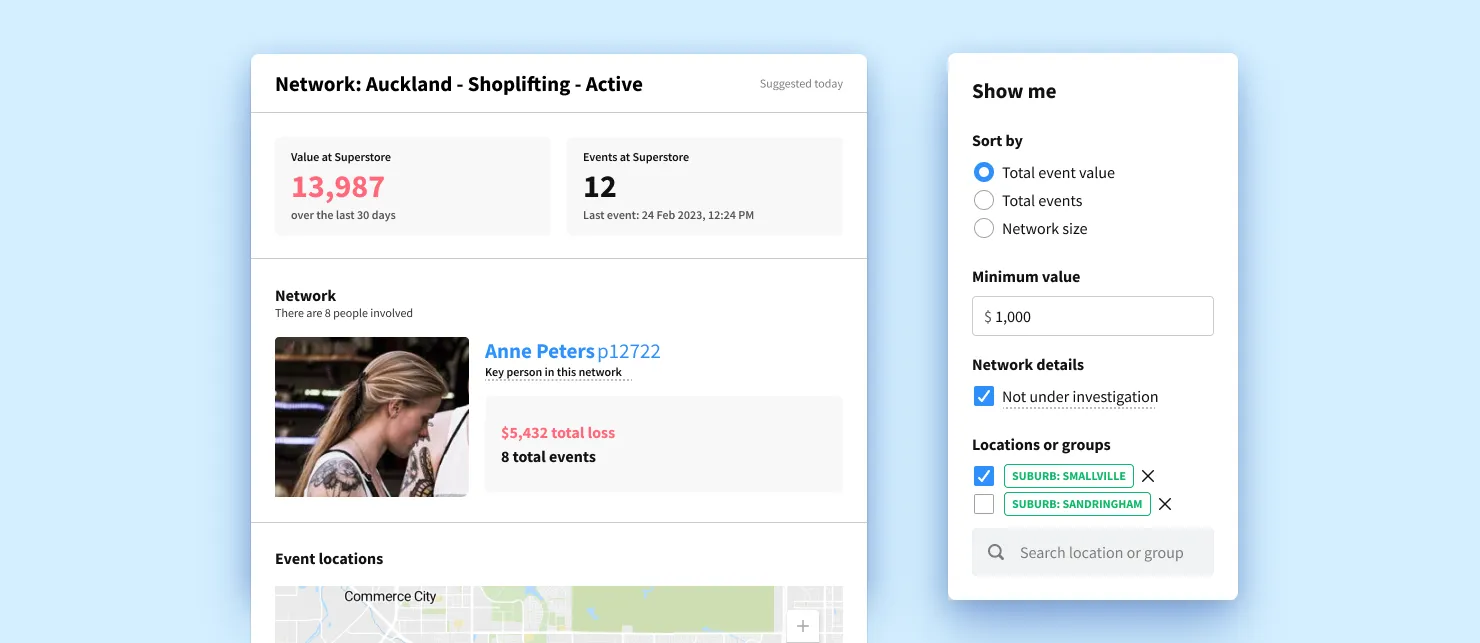Click the Search location or group field
This screenshot has width=1480, height=643.
[x=1093, y=552]
